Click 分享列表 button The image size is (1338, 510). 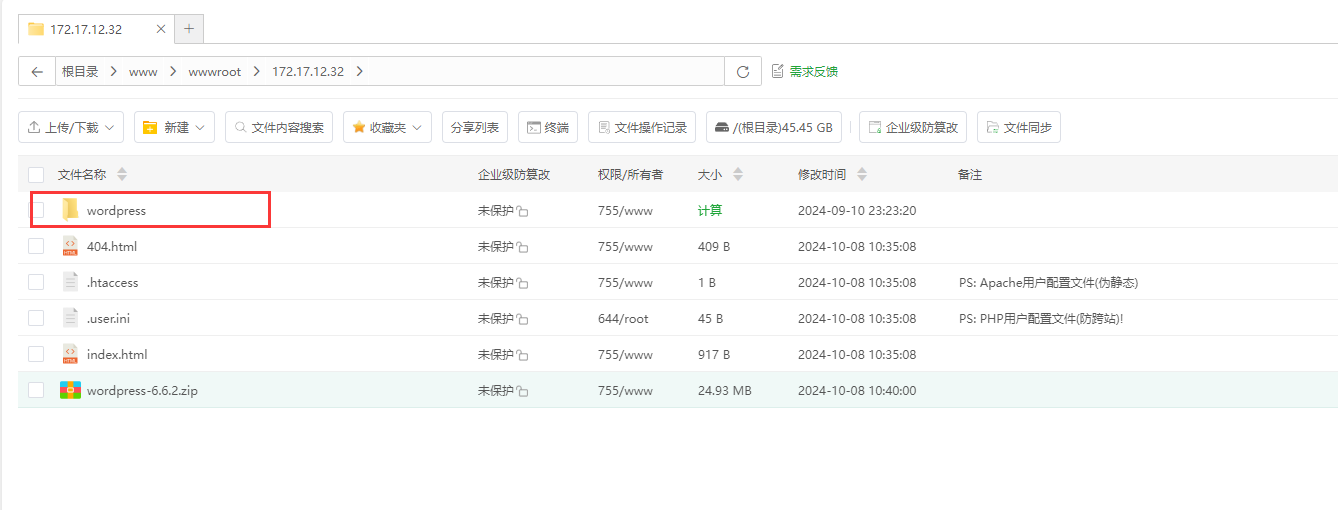(x=474, y=127)
